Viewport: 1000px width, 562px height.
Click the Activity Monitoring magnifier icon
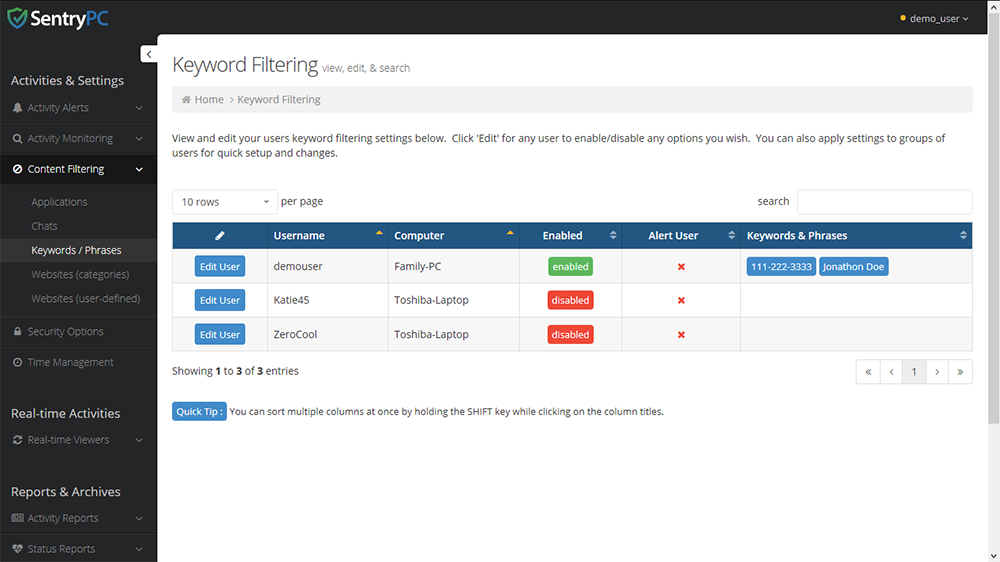pos(17,138)
